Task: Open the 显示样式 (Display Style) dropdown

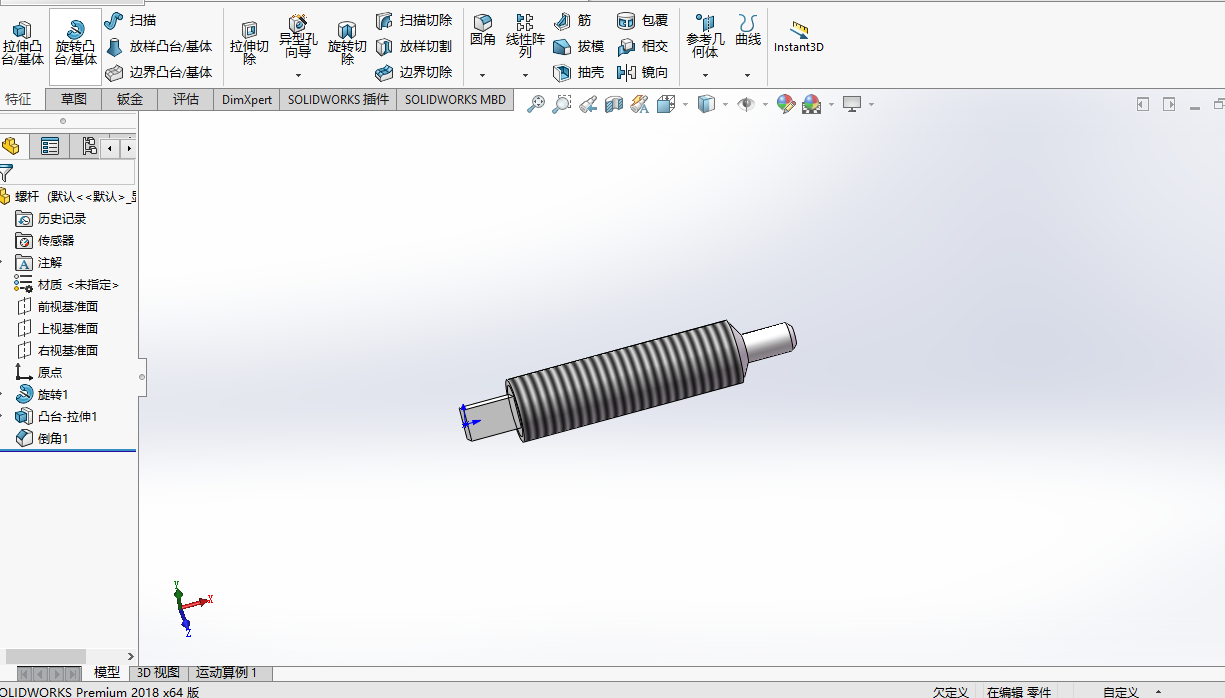Action: (725, 103)
